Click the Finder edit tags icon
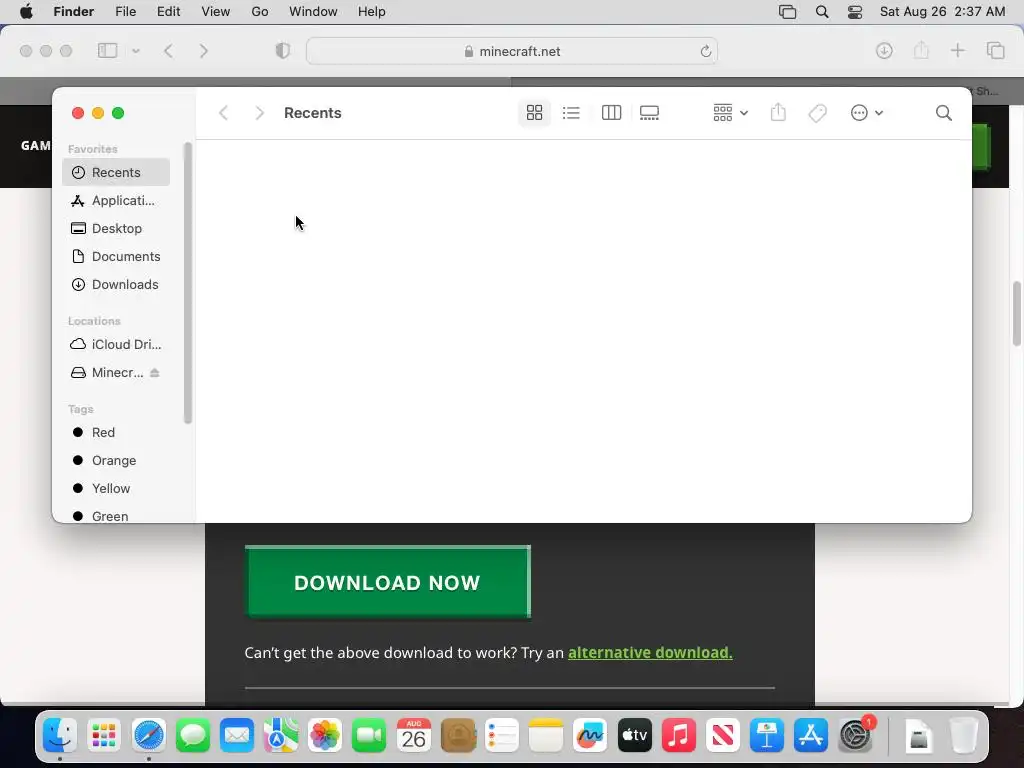The image size is (1024, 768). [x=817, y=113]
